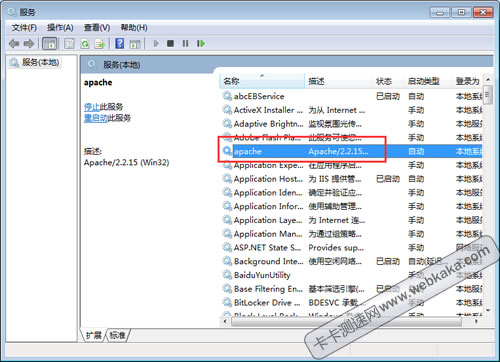Screen dimensions: 500x362
Task: Select the Base Filtering Engine row
Action: (352, 289)
